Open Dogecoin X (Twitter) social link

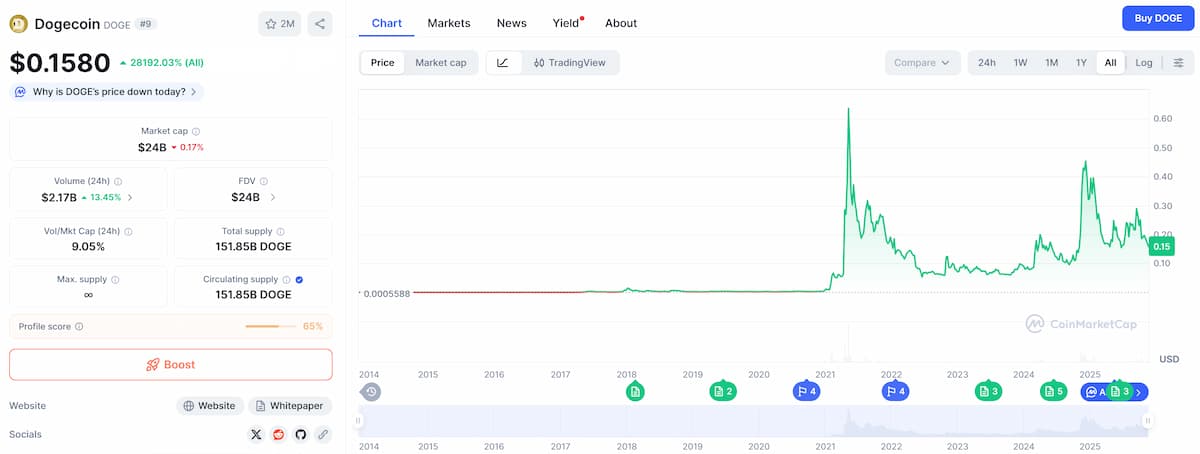point(256,435)
